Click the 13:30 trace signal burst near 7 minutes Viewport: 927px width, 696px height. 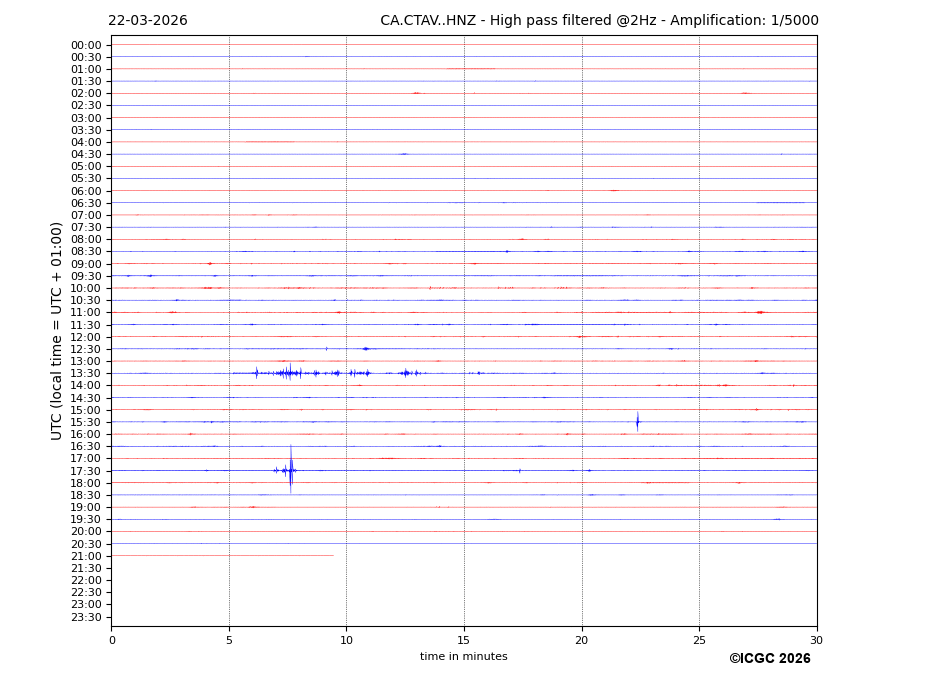[x=288, y=373]
